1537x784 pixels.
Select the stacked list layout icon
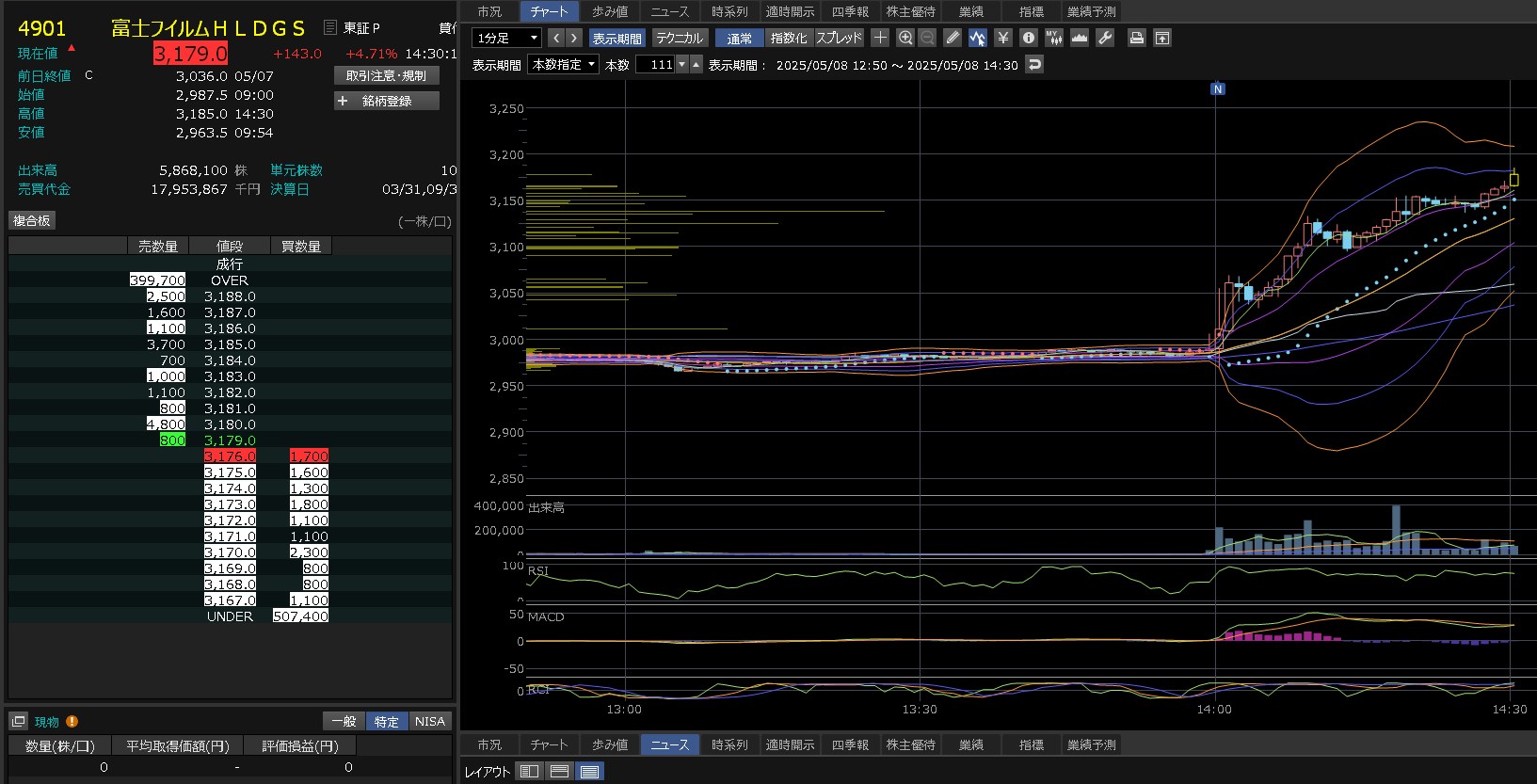pyautogui.click(x=590, y=771)
